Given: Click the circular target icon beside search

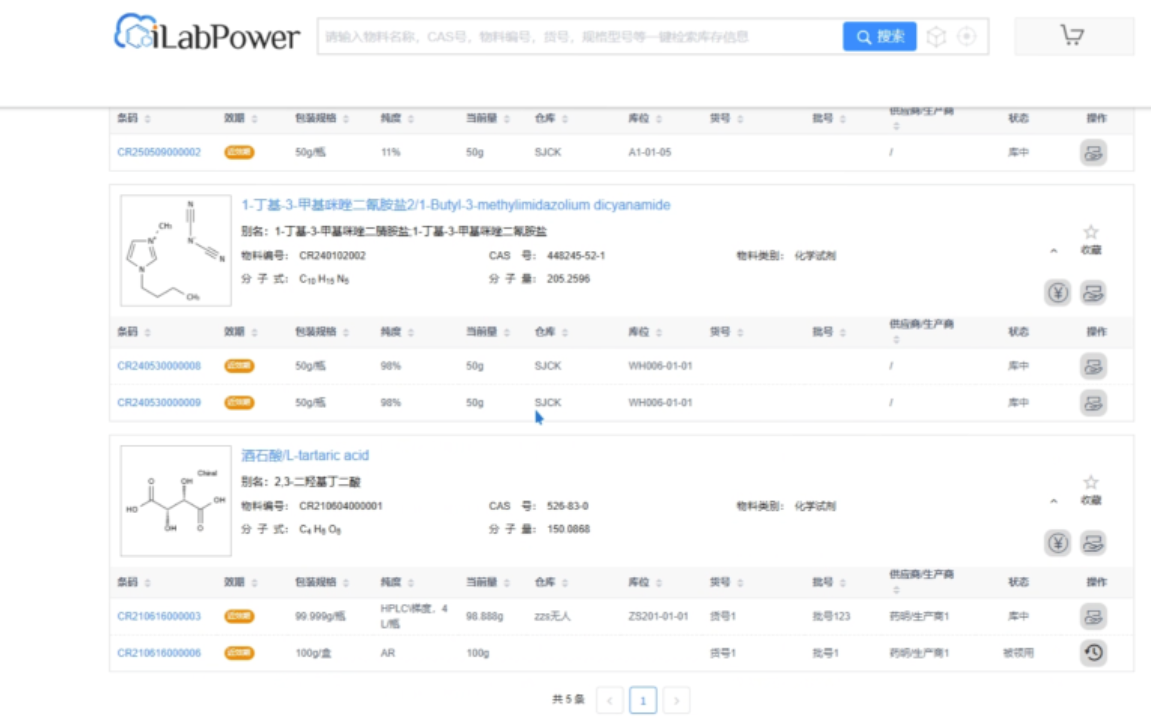Looking at the screenshot, I should click(967, 37).
